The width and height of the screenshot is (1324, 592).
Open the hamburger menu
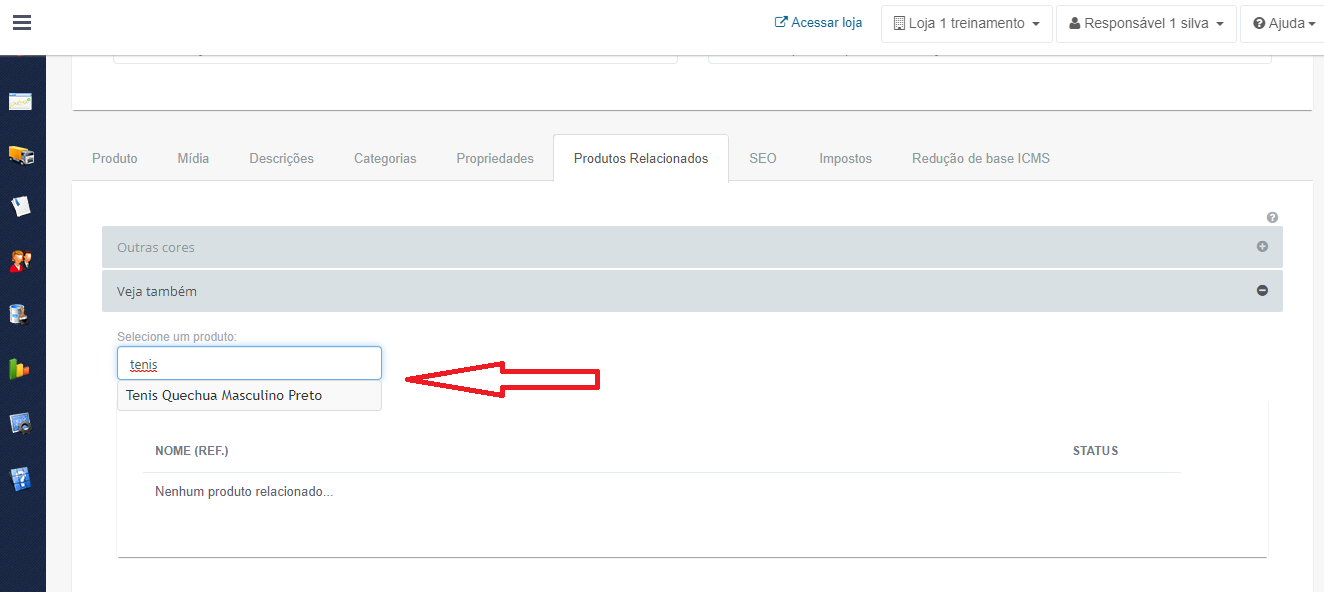tap(22, 23)
